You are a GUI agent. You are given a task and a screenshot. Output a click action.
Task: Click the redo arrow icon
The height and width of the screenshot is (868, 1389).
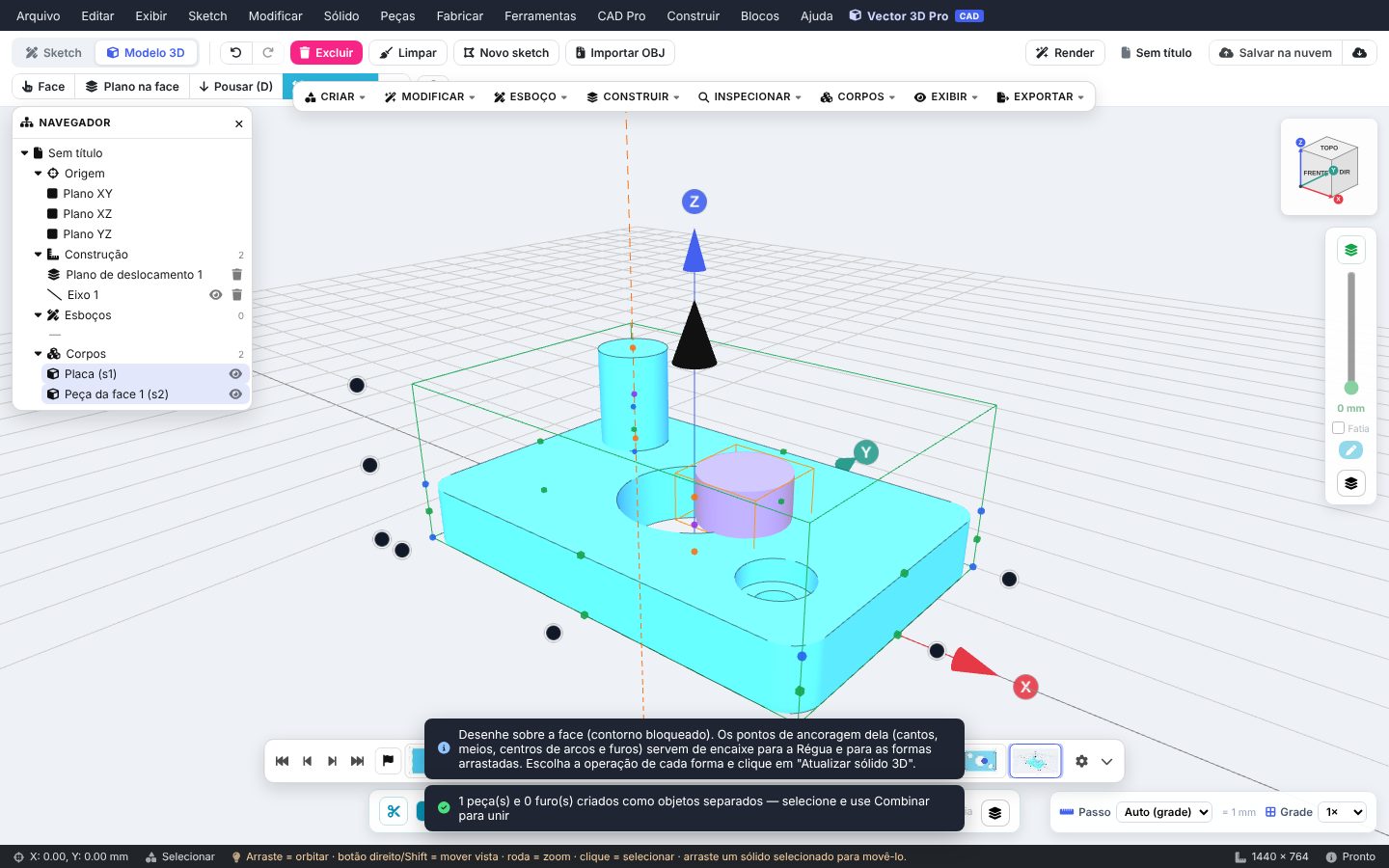tap(268, 53)
